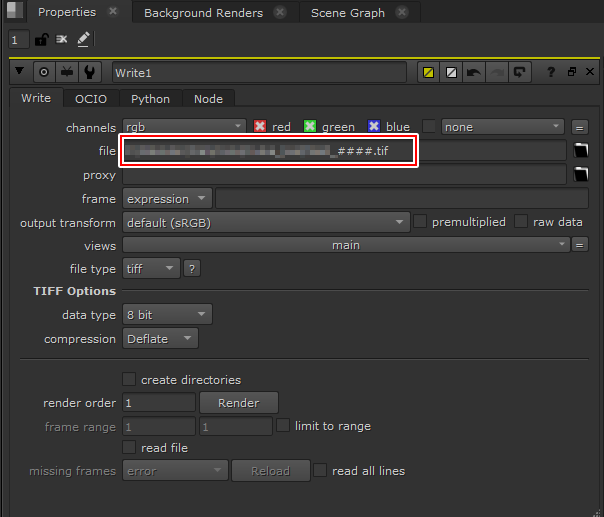The width and height of the screenshot is (604, 517).
Task: Open the output transform dropdown
Action: 266,222
